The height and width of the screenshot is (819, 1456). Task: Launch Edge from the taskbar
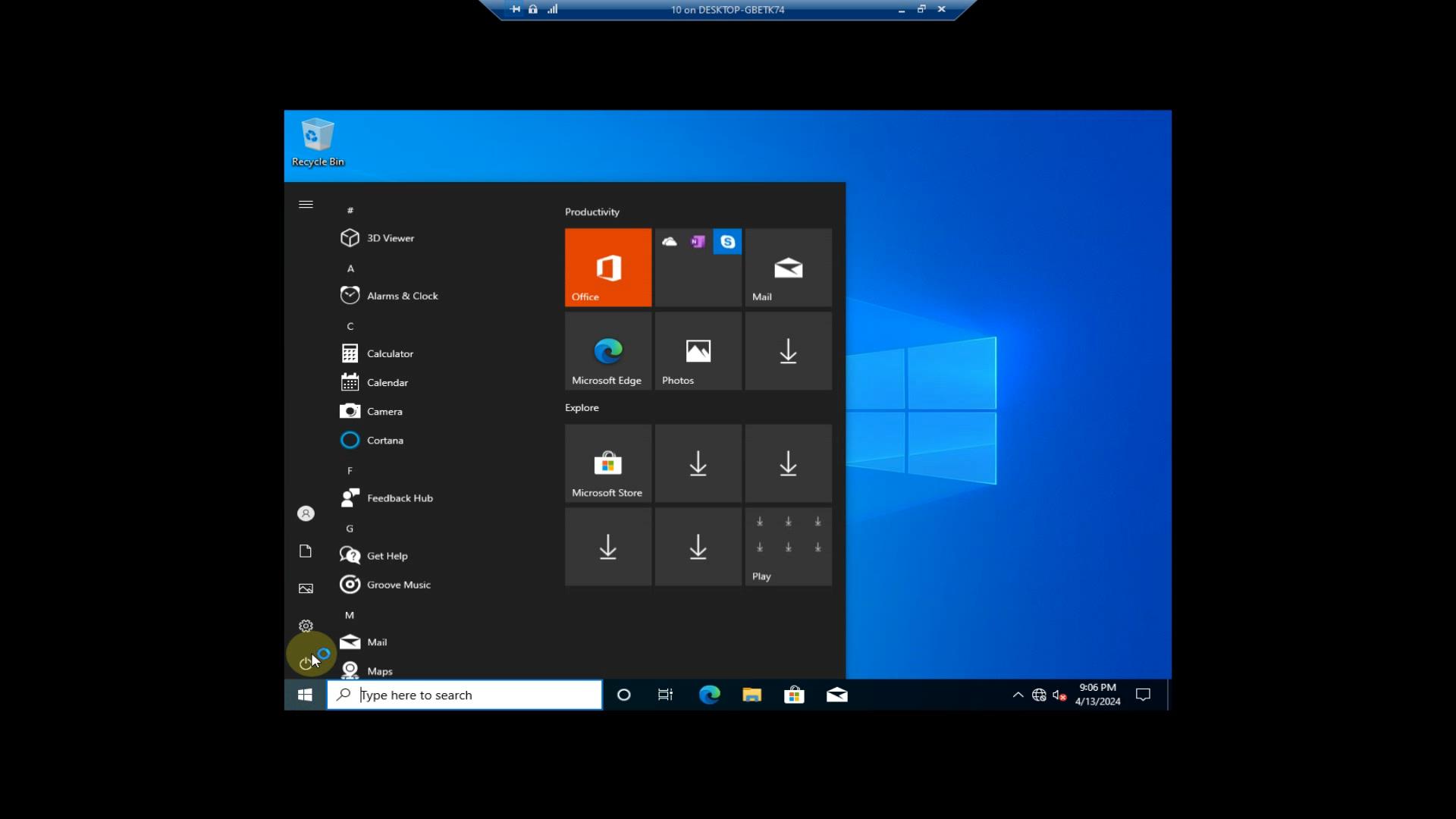(x=709, y=695)
